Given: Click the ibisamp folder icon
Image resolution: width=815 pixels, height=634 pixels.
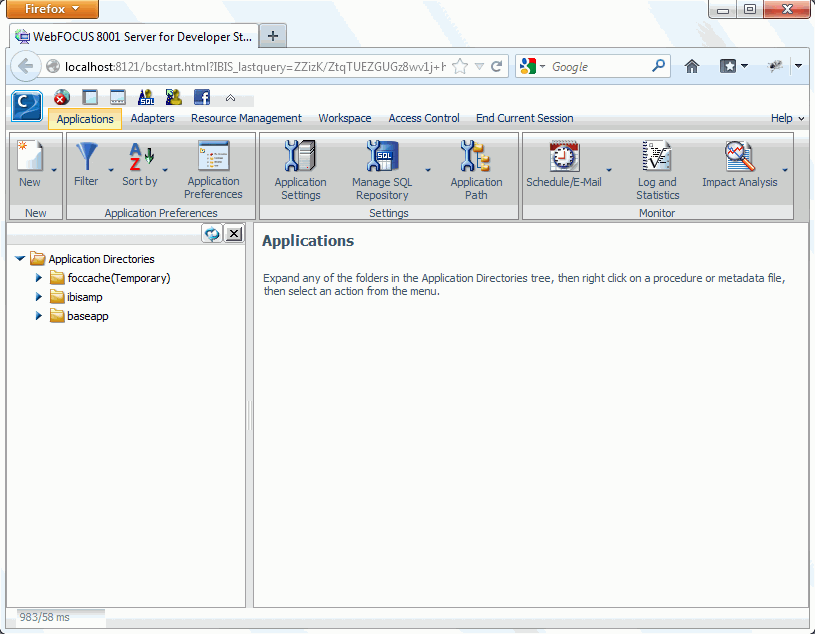Looking at the screenshot, I should coord(57,297).
